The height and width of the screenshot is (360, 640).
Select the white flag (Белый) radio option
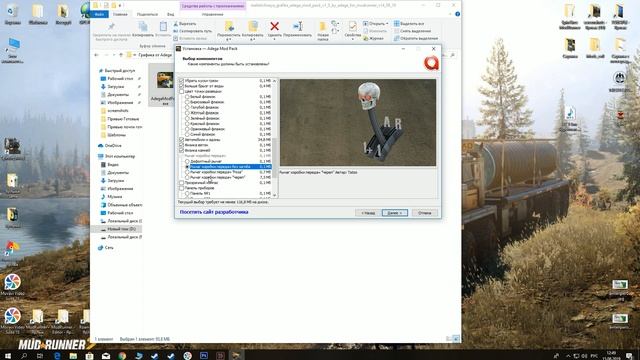click(187, 97)
